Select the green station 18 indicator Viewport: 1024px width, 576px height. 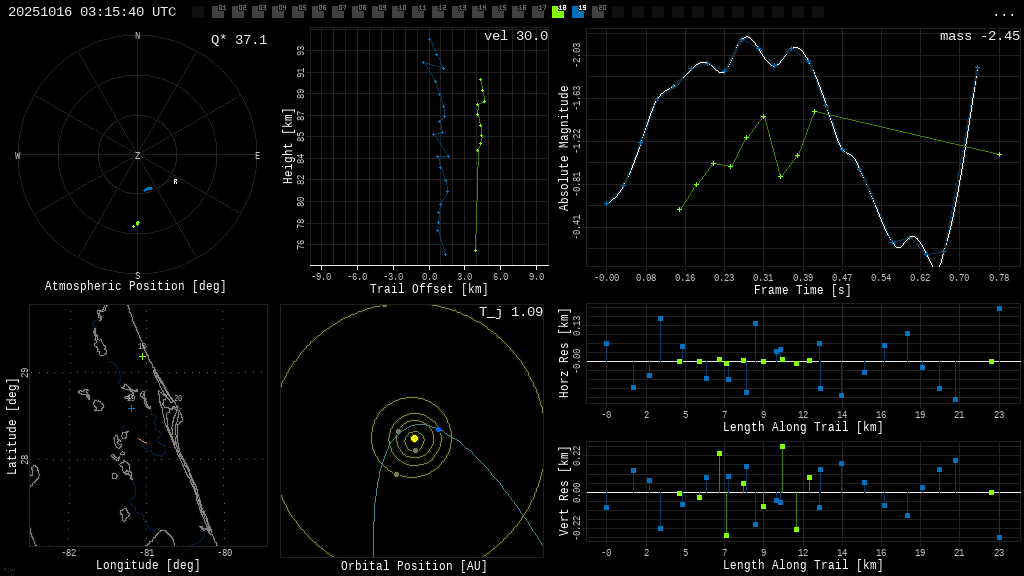558,12
